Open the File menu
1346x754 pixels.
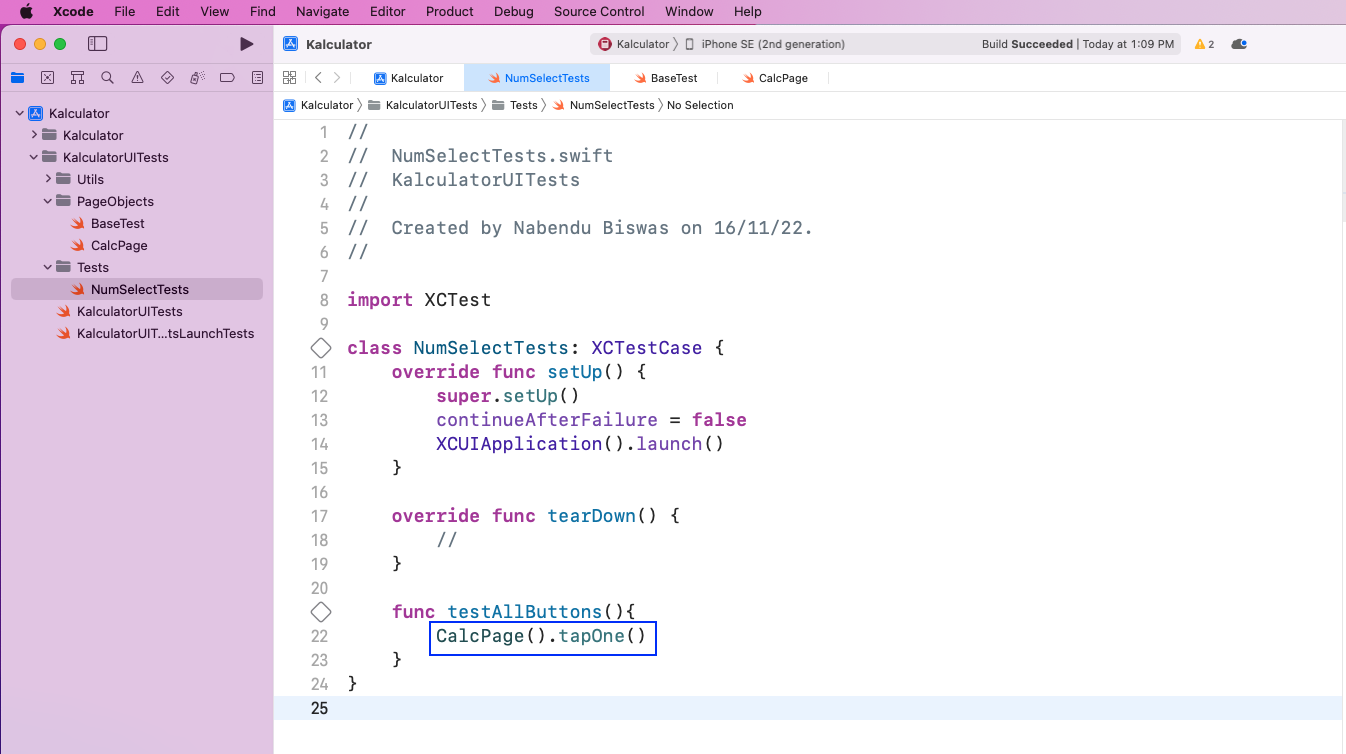125,12
